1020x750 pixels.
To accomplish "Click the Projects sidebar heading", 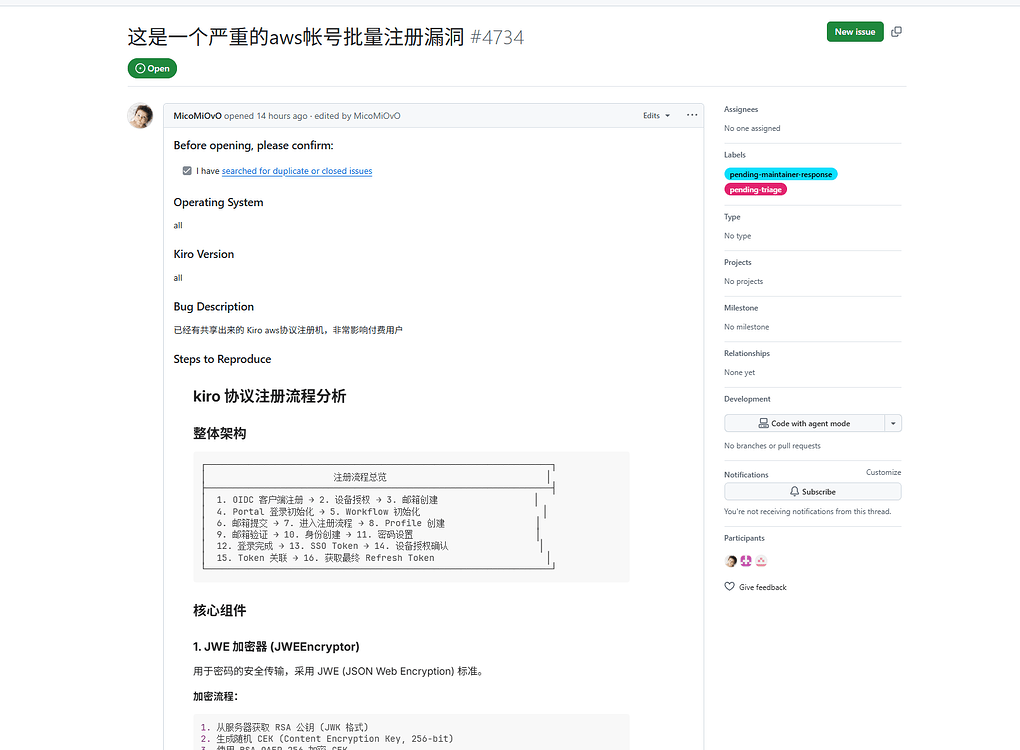I will click(738, 262).
